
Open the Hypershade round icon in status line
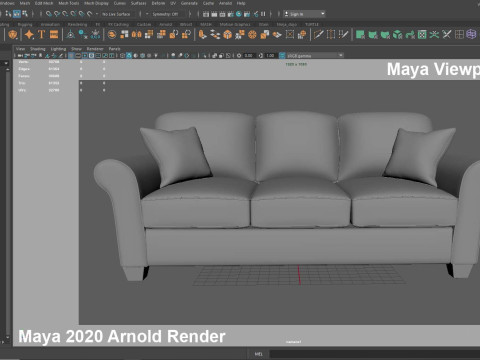click(x=239, y=14)
